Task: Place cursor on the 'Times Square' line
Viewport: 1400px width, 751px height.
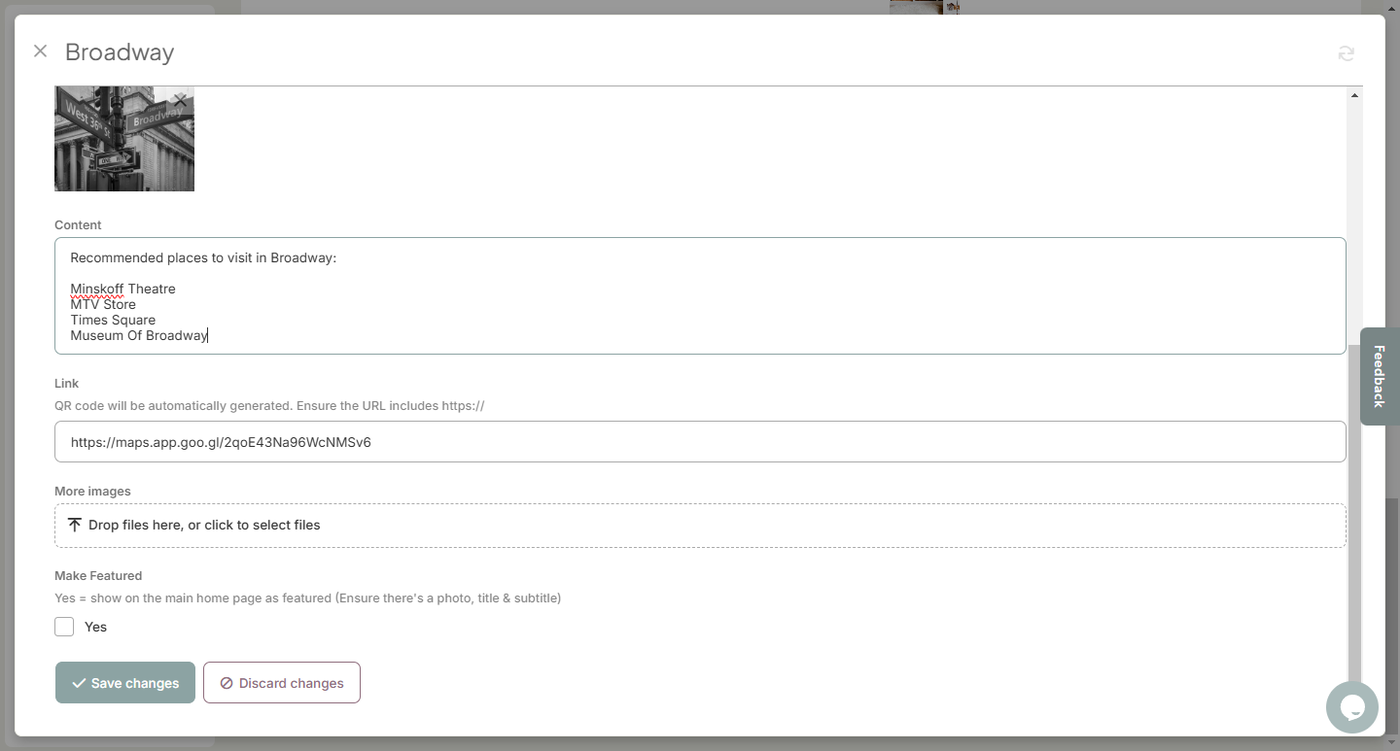Action: click(113, 320)
